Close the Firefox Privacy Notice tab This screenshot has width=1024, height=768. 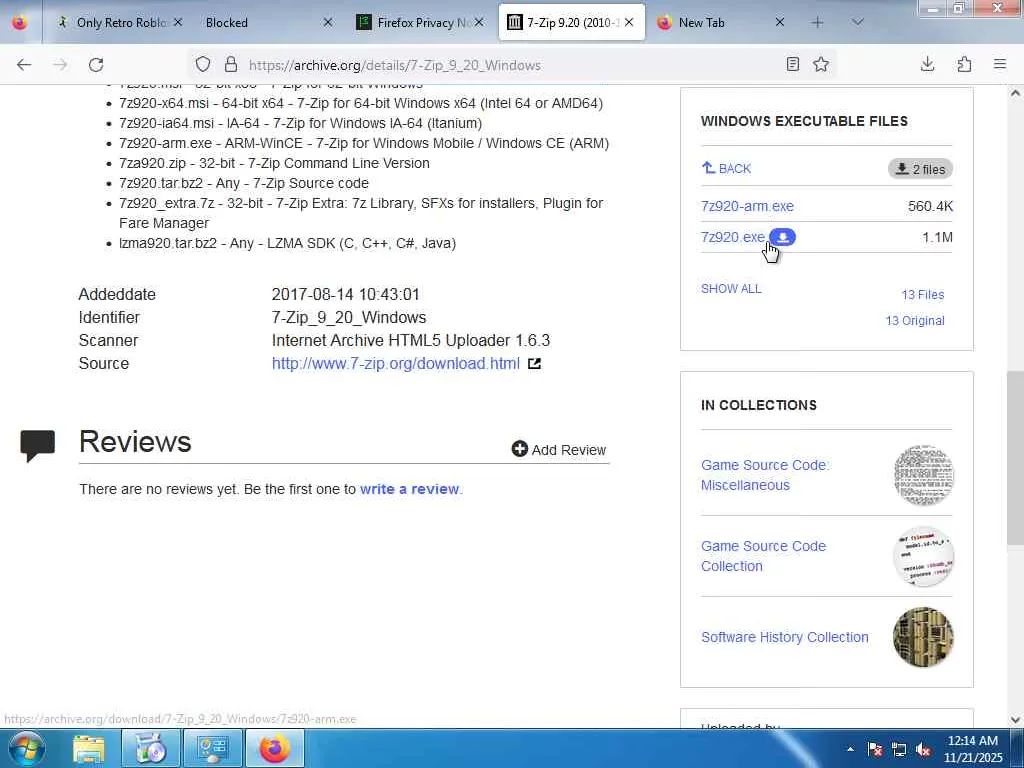pos(479,22)
